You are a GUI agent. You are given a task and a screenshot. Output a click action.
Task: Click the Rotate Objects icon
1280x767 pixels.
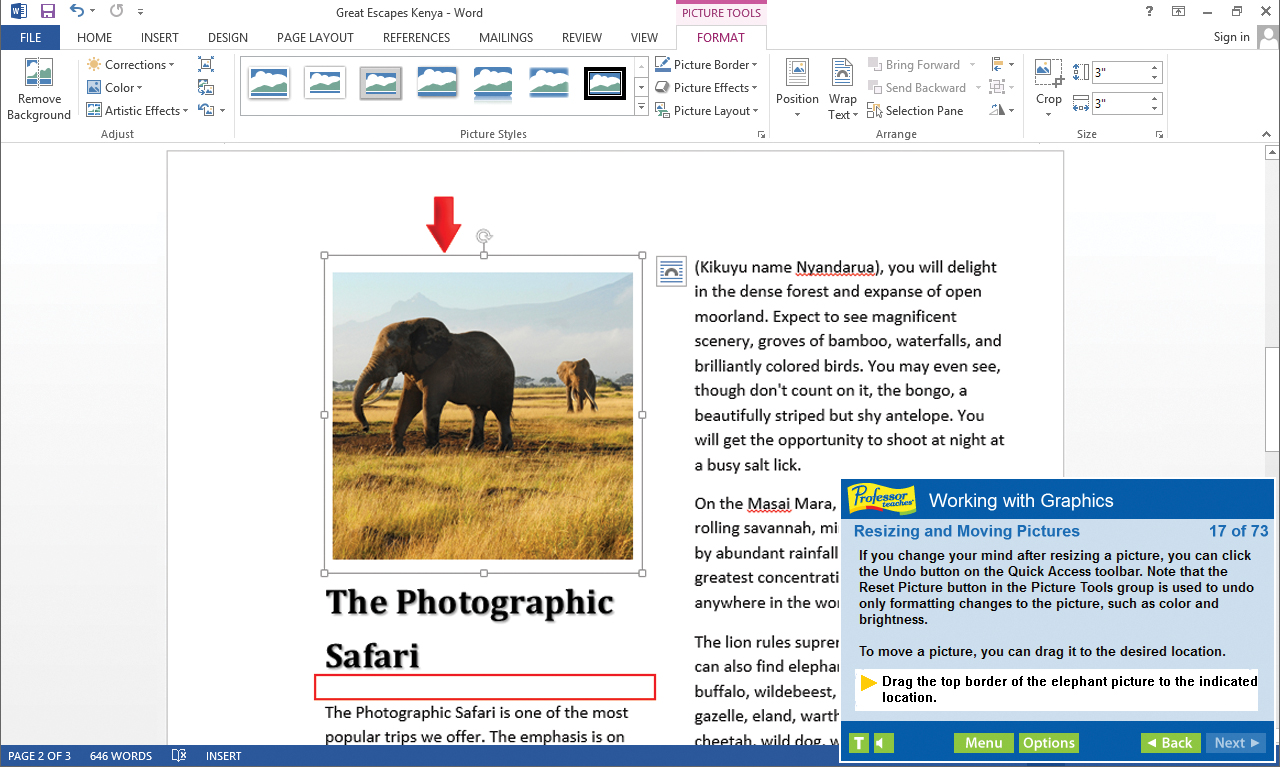coord(996,110)
